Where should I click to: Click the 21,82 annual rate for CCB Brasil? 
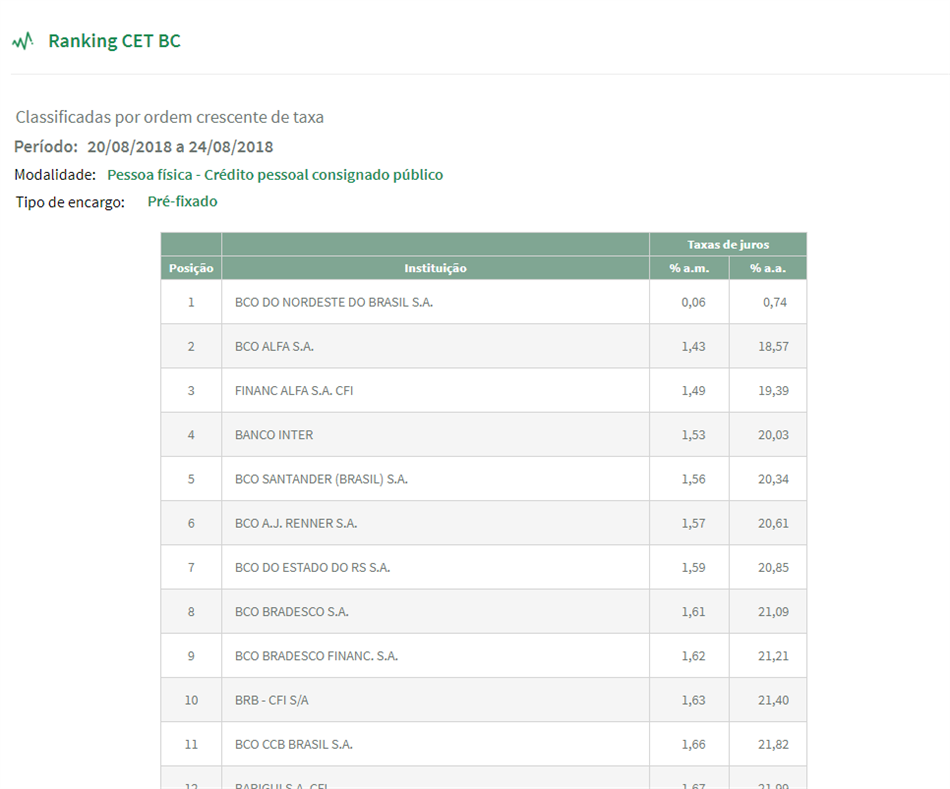[773, 744]
